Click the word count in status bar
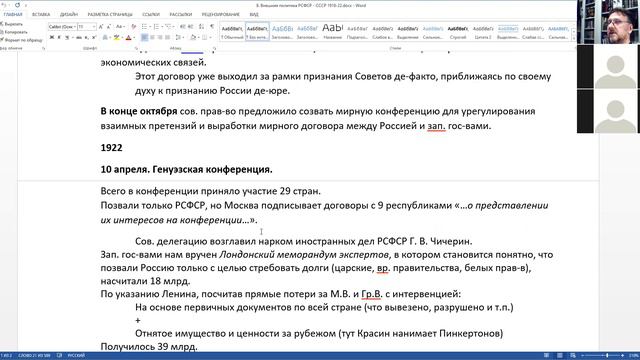 [34, 356]
